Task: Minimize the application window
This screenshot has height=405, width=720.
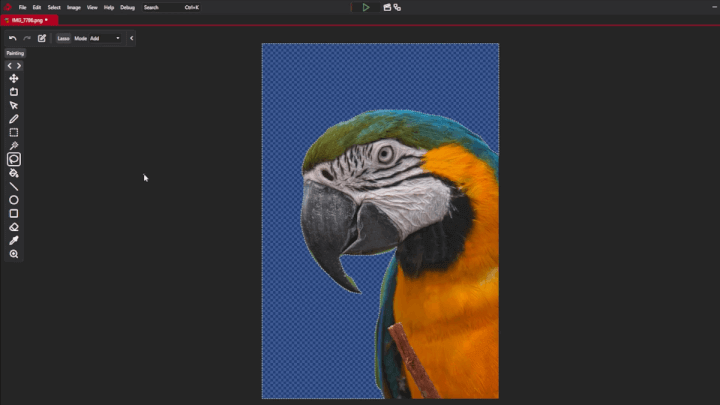Action: click(714, 7)
